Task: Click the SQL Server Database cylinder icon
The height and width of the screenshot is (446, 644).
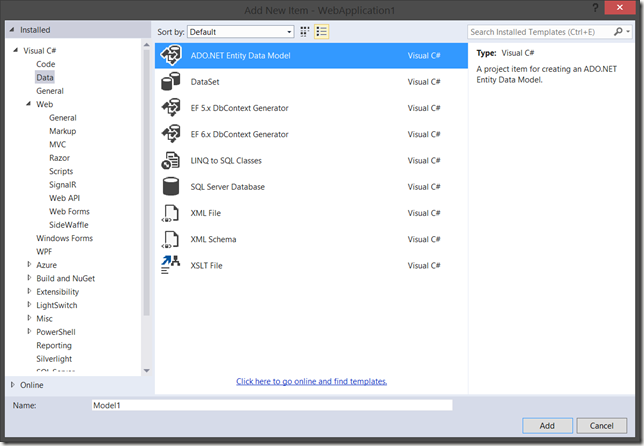Action: 171,186
